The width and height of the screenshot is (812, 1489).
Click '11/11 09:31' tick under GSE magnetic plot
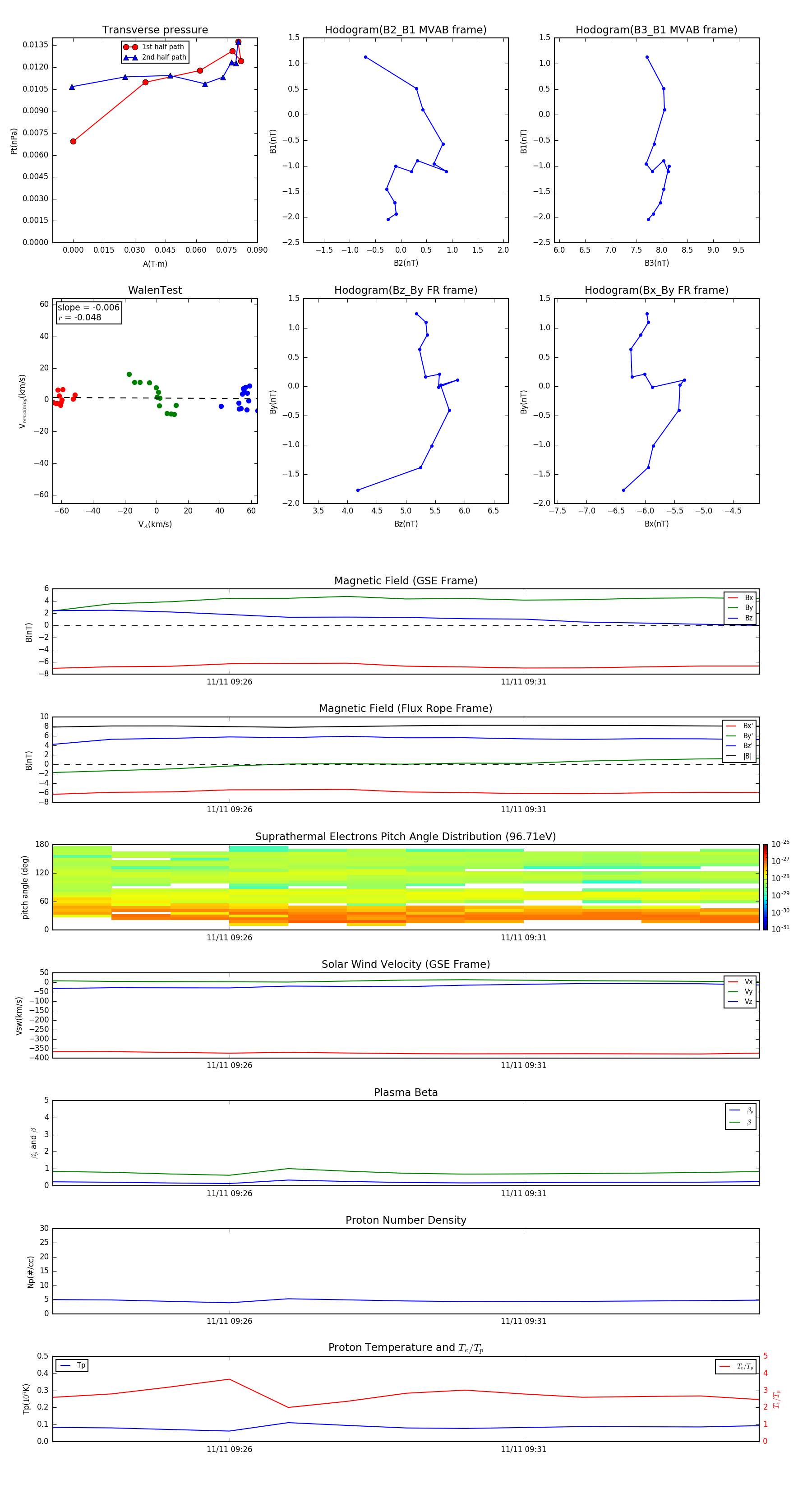point(524,682)
